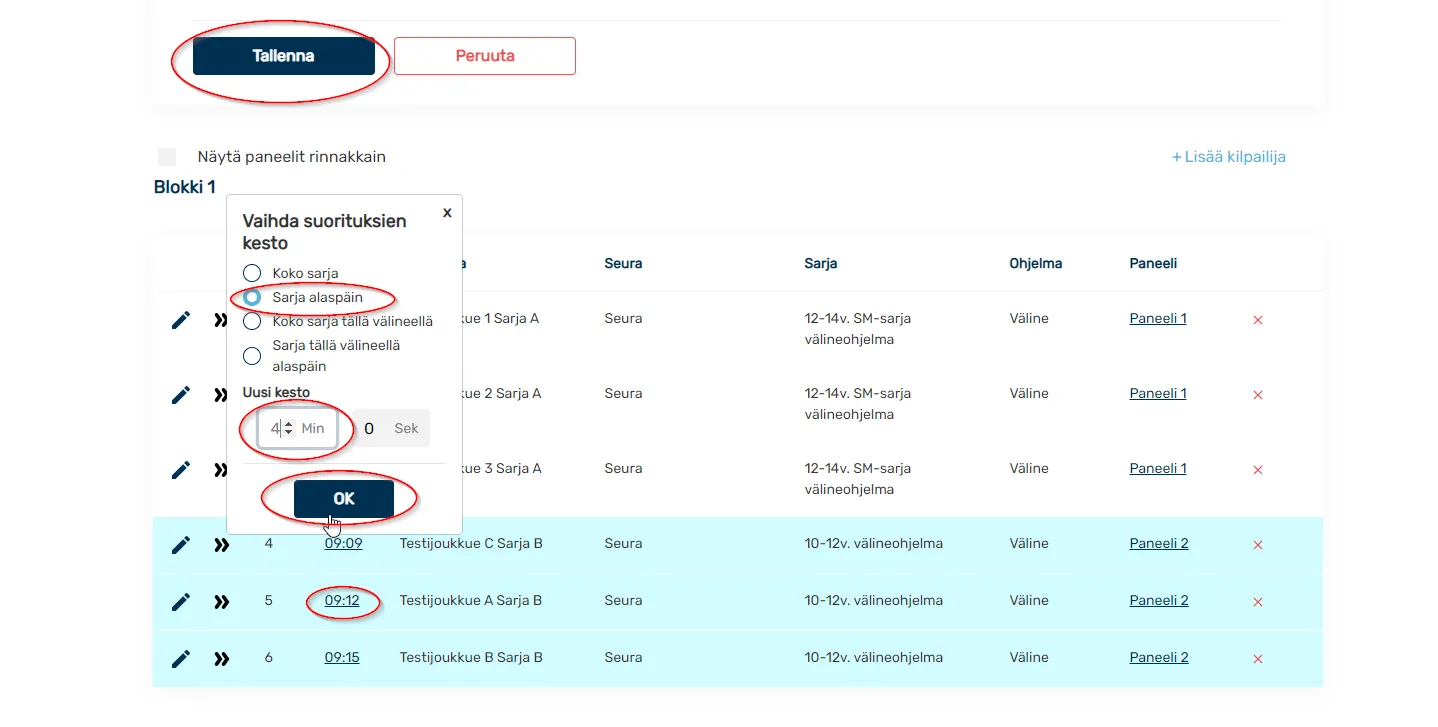
Task: Open Paneeli 2 link for Testijoukkue C
Action: click(1159, 544)
